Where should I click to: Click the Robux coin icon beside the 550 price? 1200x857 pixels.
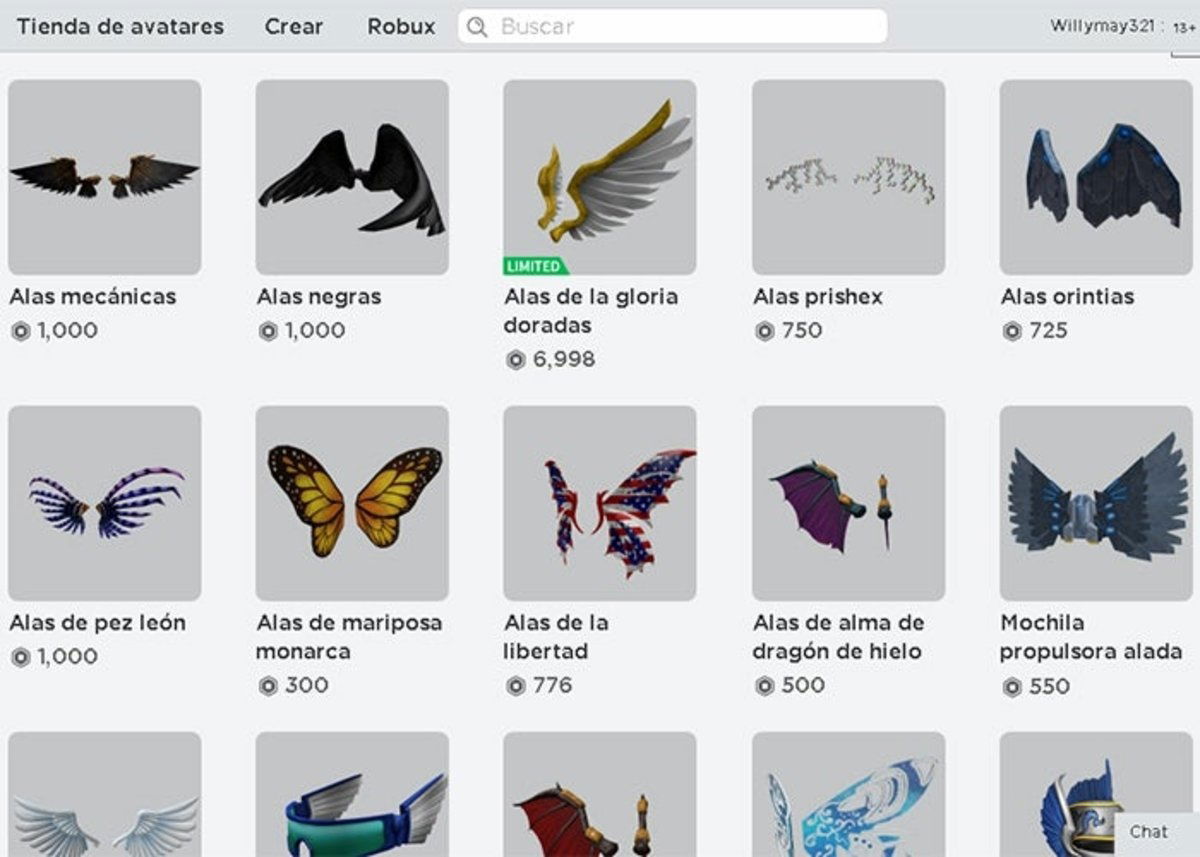click(1013, 687)
